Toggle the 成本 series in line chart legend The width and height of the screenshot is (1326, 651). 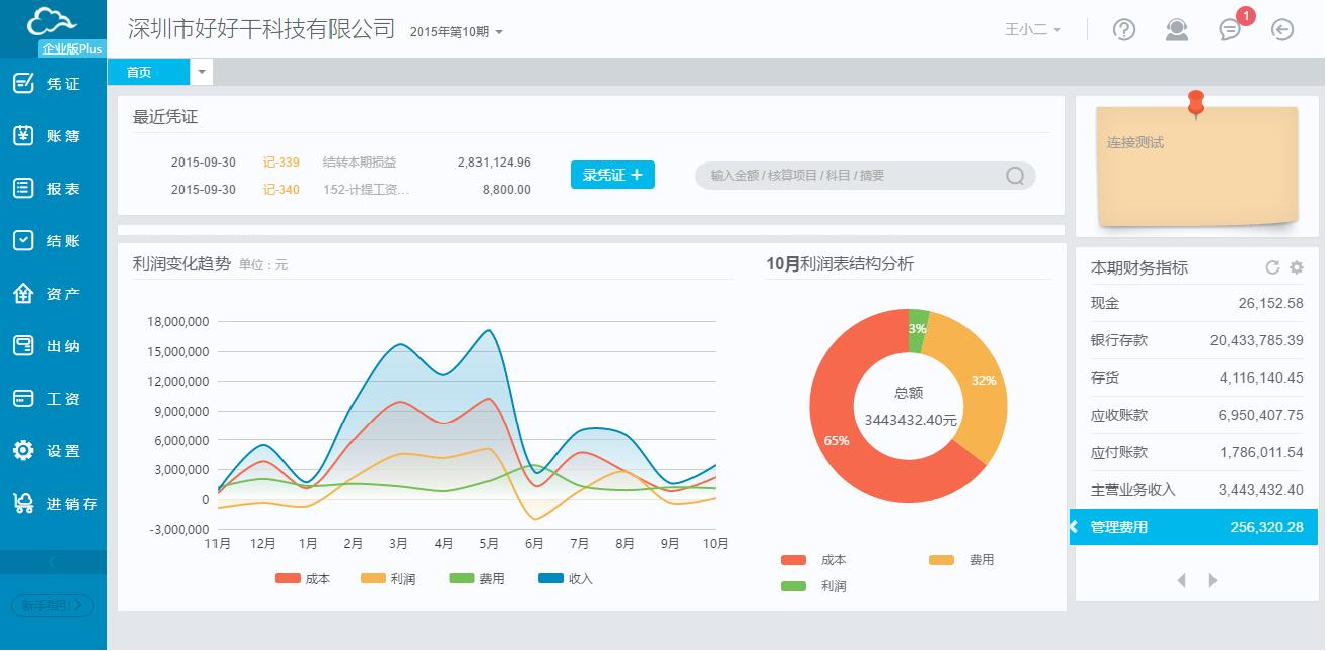coord(302,578)
